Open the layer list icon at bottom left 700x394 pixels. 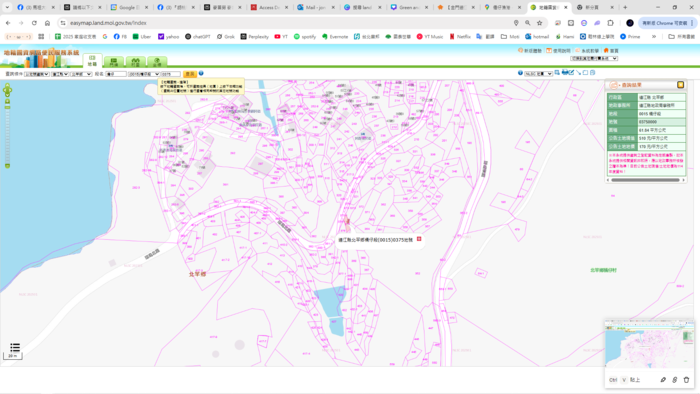coord(15,347)
